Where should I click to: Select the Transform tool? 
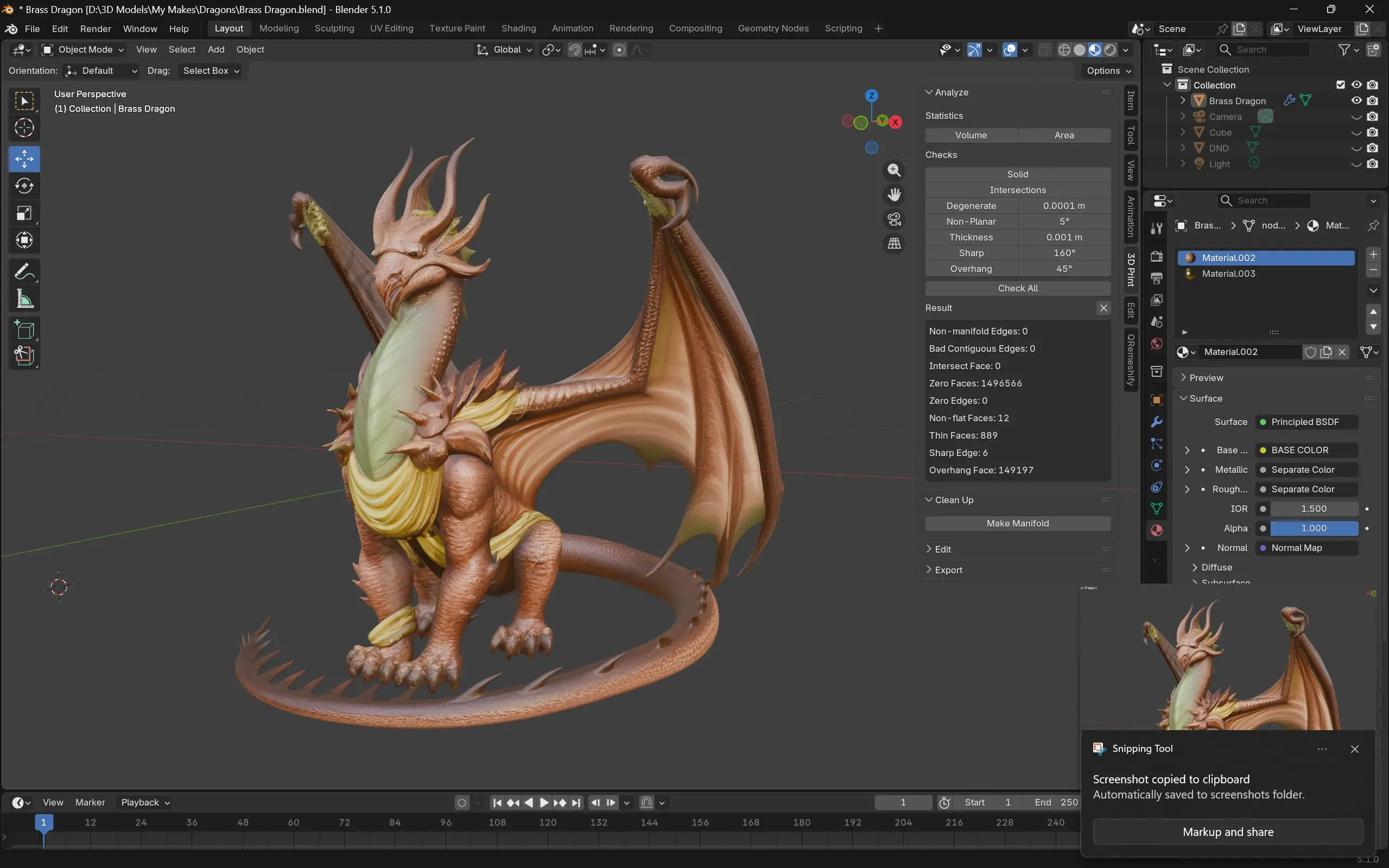(x=24, y=240)
